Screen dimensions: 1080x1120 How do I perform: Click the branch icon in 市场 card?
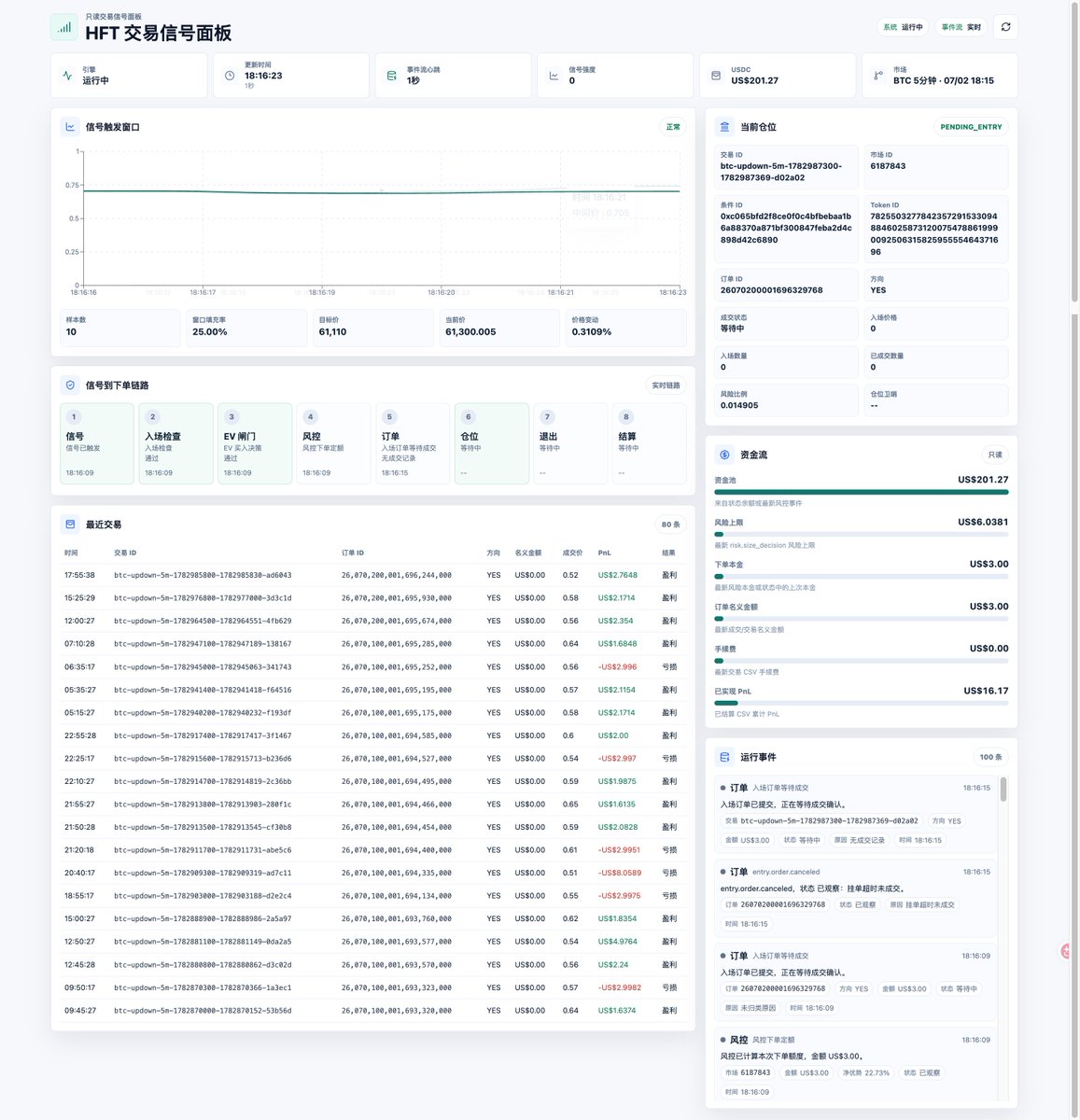(x=877, y=76)
